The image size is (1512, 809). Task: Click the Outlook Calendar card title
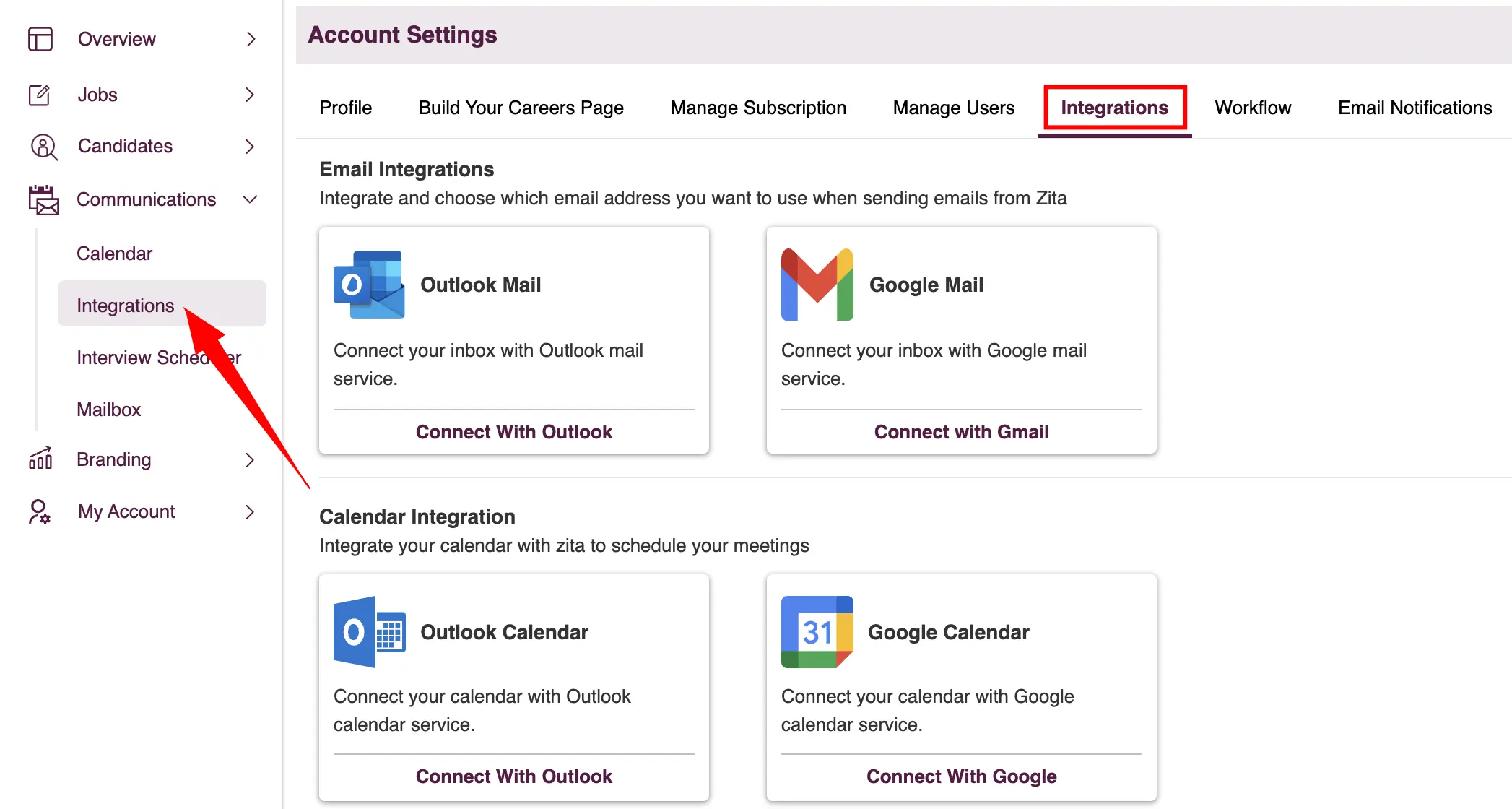pos(504,632)
